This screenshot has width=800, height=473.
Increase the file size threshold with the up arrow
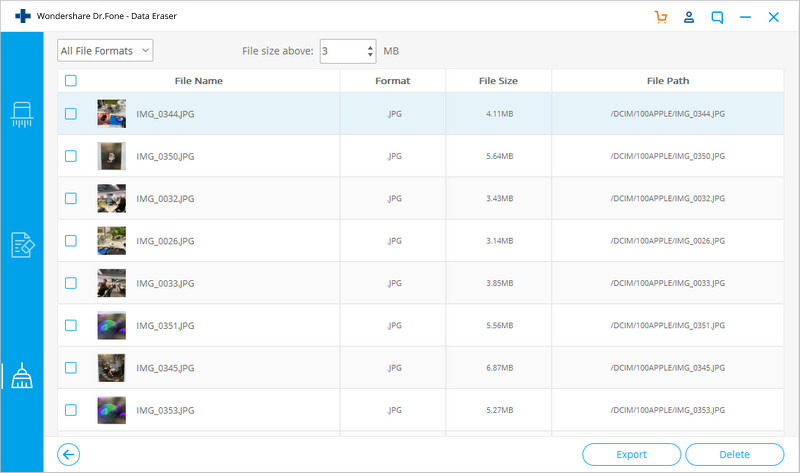coord(370,47)
